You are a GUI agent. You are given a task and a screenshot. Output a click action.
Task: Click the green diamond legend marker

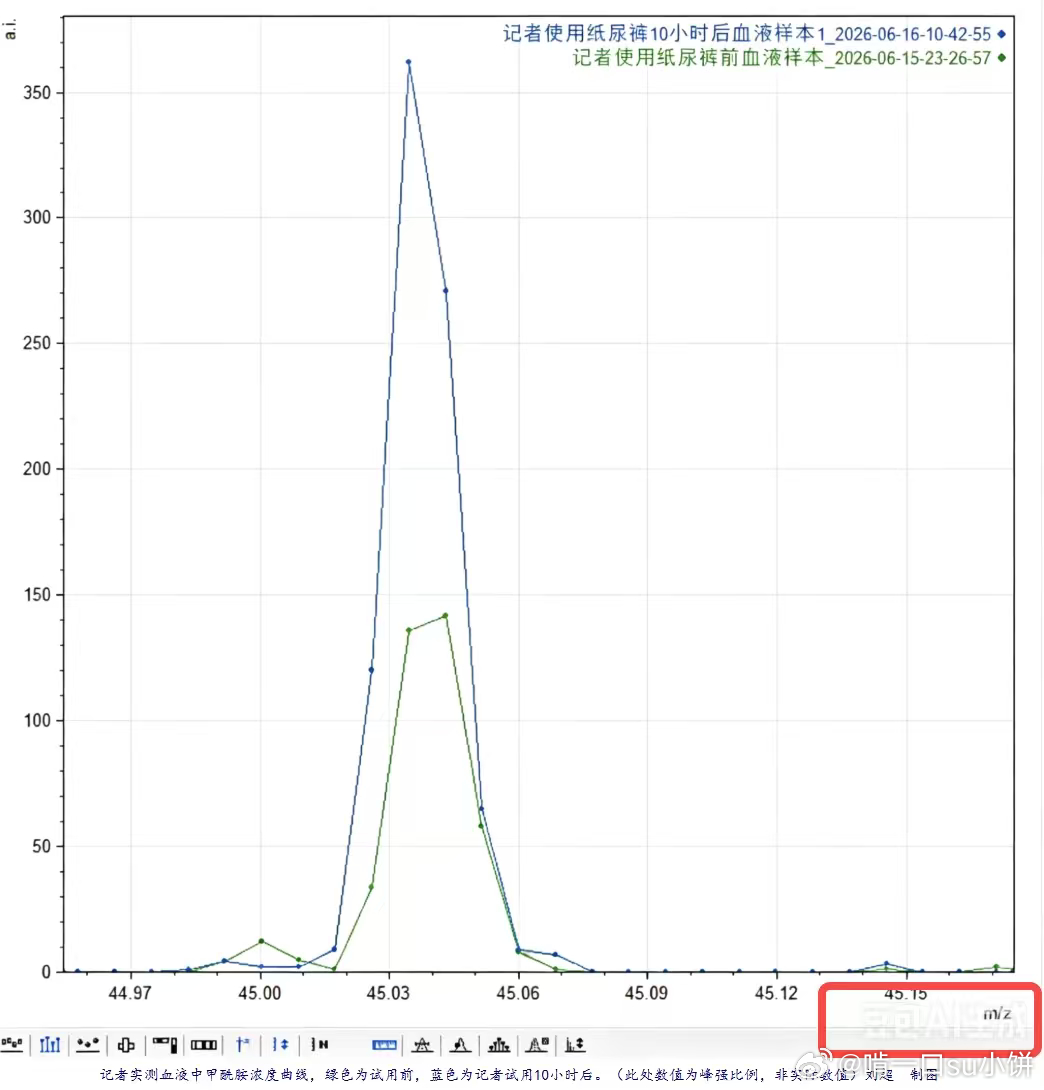tap(1002, 58)
